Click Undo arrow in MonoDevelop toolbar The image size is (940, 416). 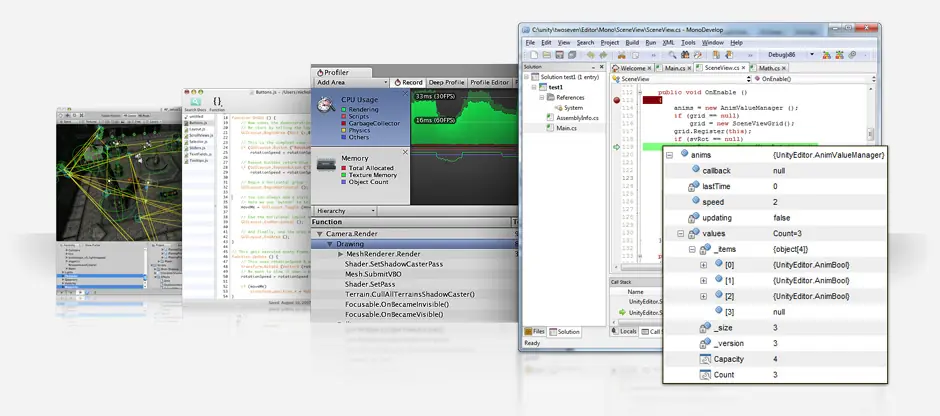(x=590, y=55)
